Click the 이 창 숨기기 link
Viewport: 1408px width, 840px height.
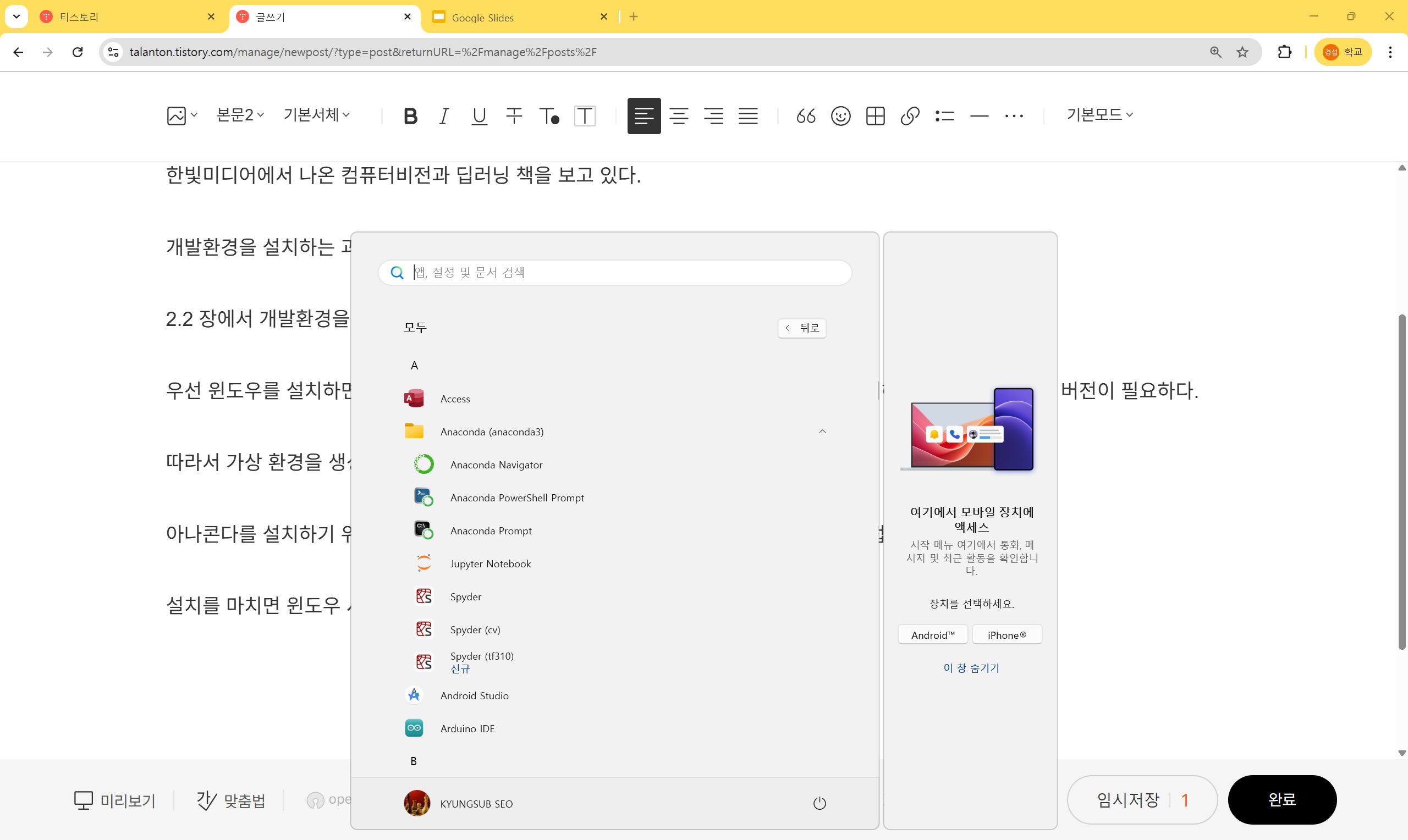(971, 668)
